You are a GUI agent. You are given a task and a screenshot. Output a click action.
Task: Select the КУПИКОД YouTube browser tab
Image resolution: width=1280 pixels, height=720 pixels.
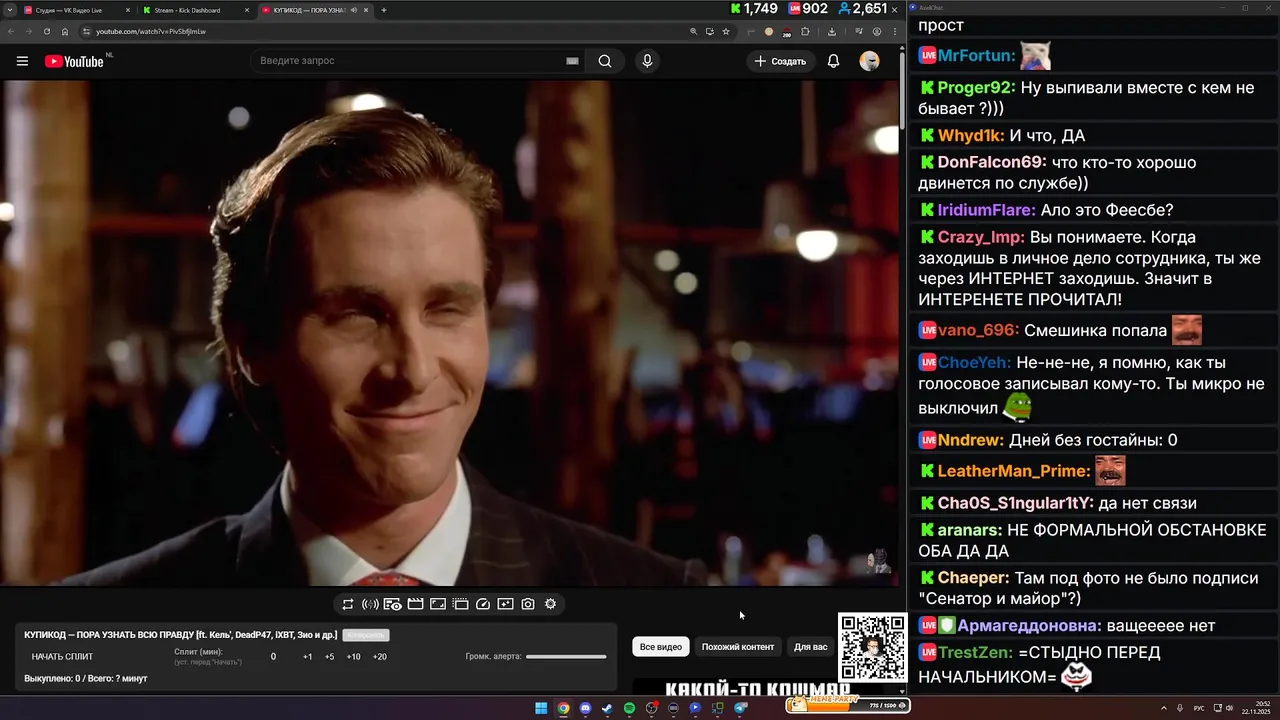(314, 10)
